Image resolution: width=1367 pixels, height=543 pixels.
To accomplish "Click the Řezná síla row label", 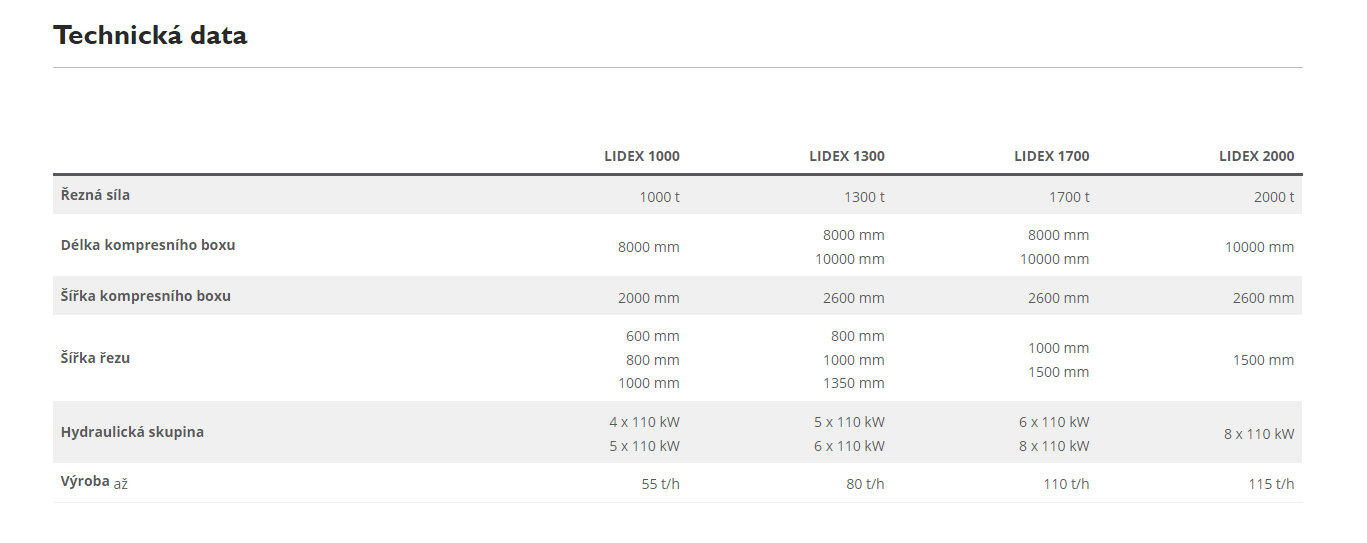I will click(95, 195).
